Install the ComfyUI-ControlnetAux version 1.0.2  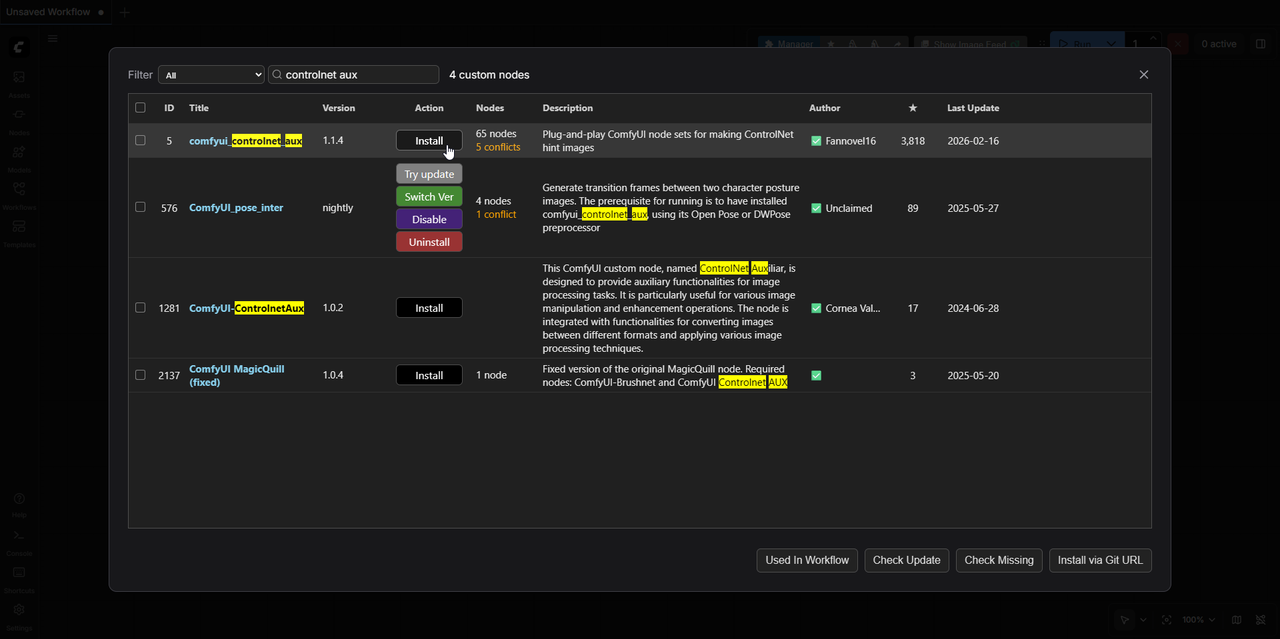[429, 308]
